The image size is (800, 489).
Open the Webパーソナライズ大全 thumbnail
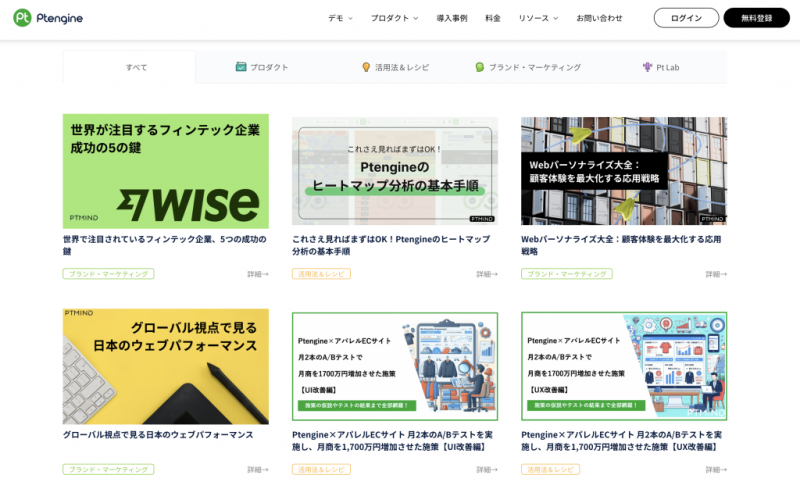[x=624, y=171]
